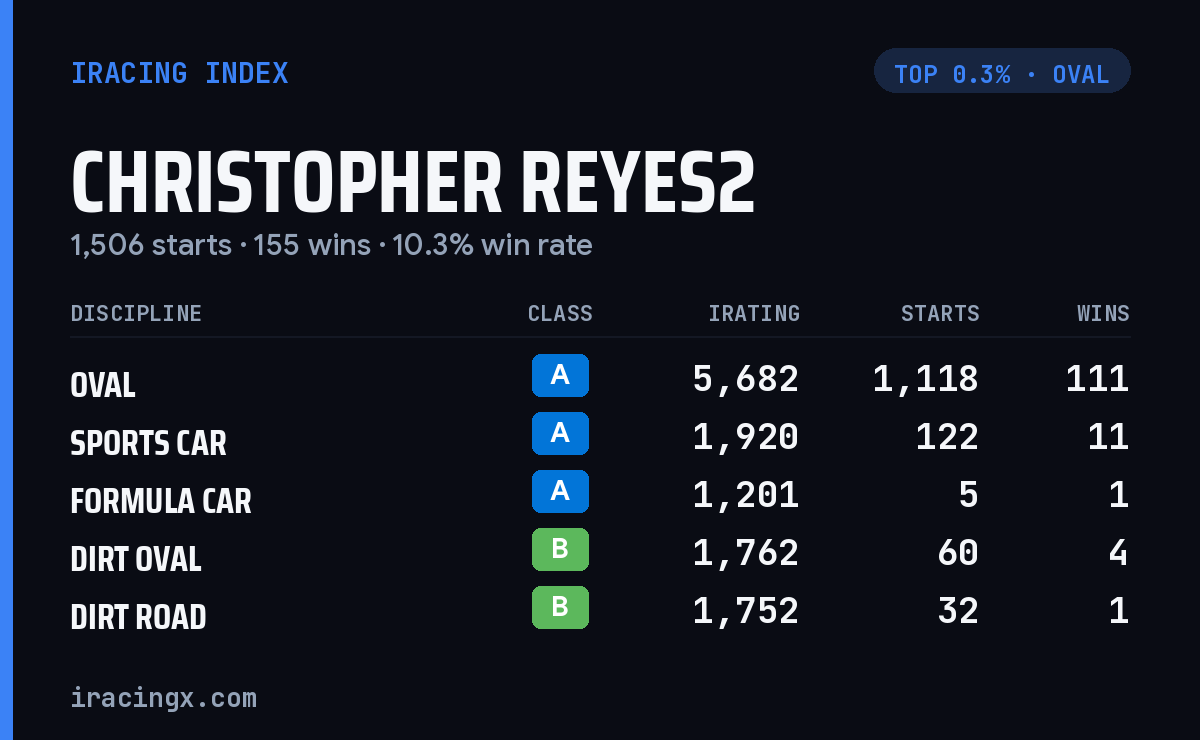The image size is (1200, 740).
Task: Select the IRACING INDEX header label
Action: tap(180, 73)
